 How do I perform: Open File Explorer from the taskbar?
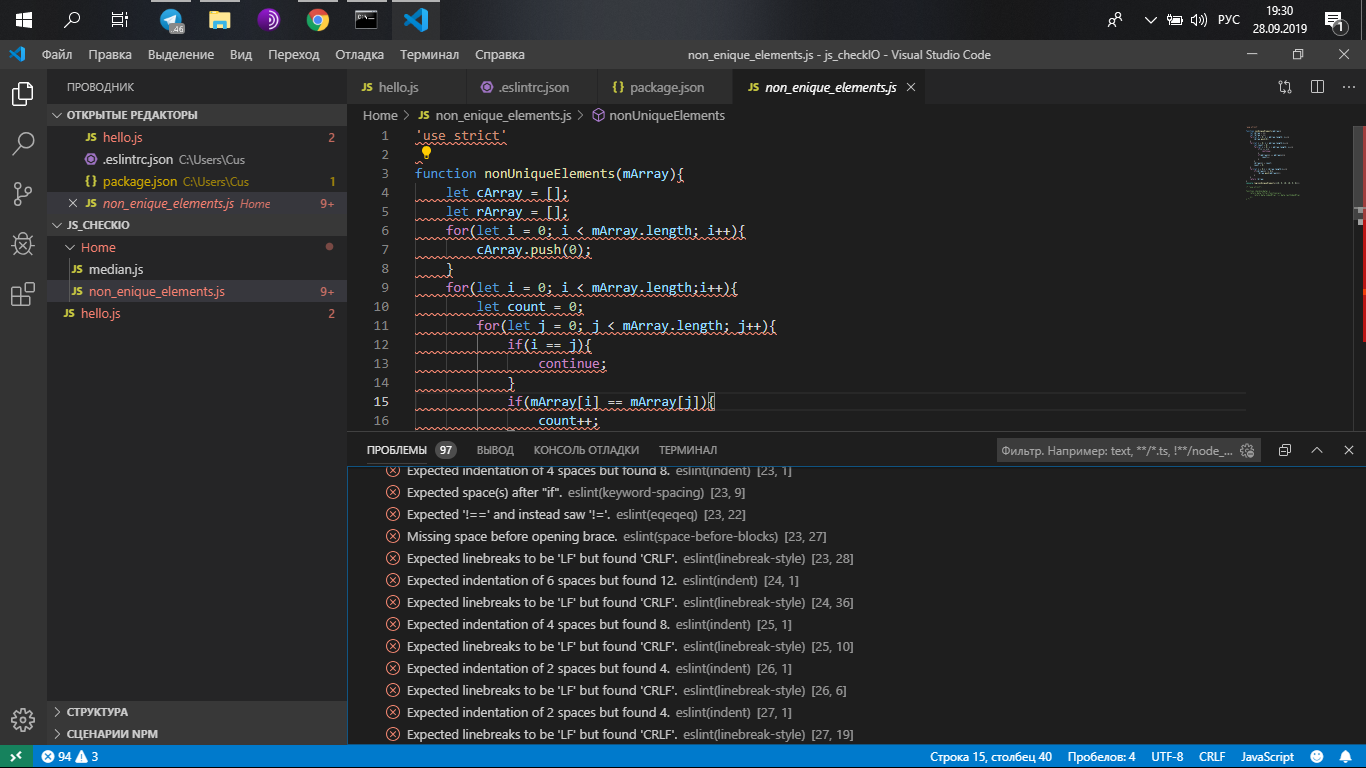coord(220,20)
